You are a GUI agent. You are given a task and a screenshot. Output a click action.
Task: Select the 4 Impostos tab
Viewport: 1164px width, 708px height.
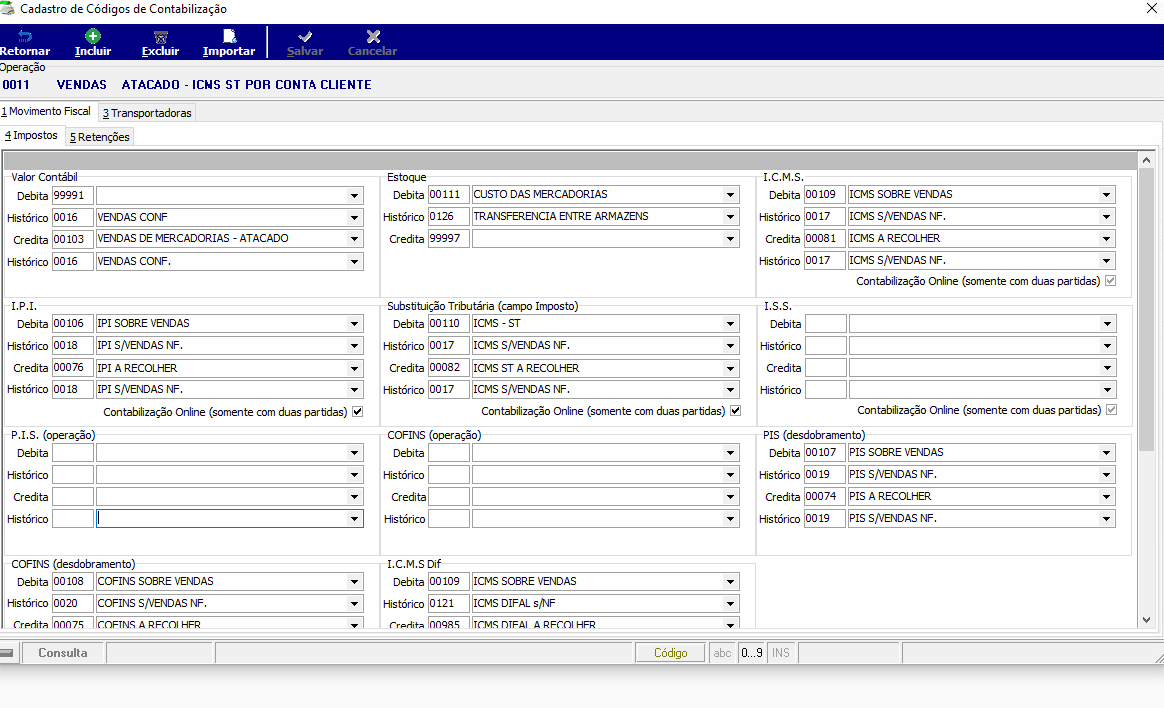pyautogui.click(x=31, y=135)
